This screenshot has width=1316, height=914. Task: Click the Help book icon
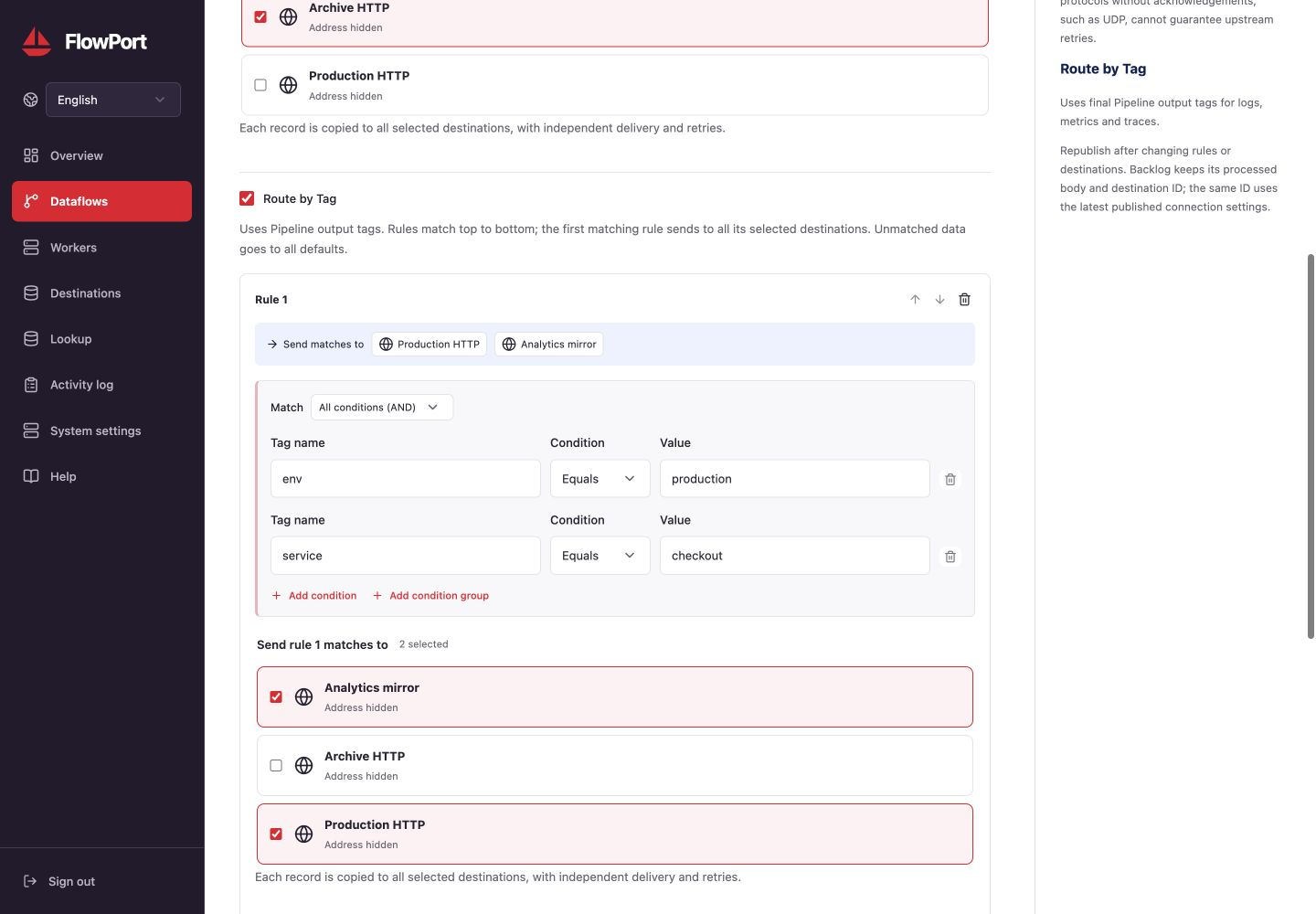(x=31, y=476)
